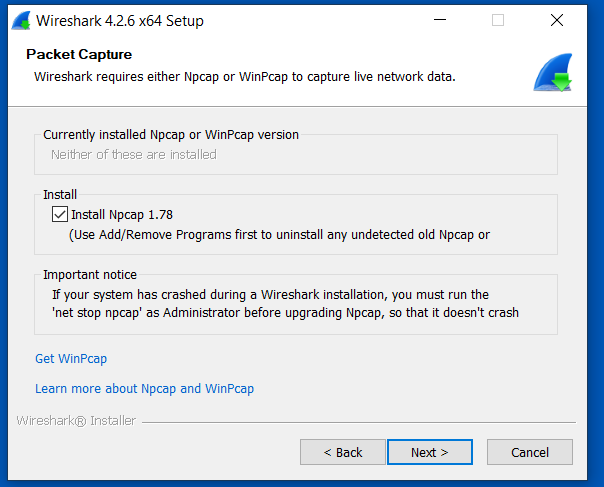
Task: Go back with the Back button
Action: (342, 452)
